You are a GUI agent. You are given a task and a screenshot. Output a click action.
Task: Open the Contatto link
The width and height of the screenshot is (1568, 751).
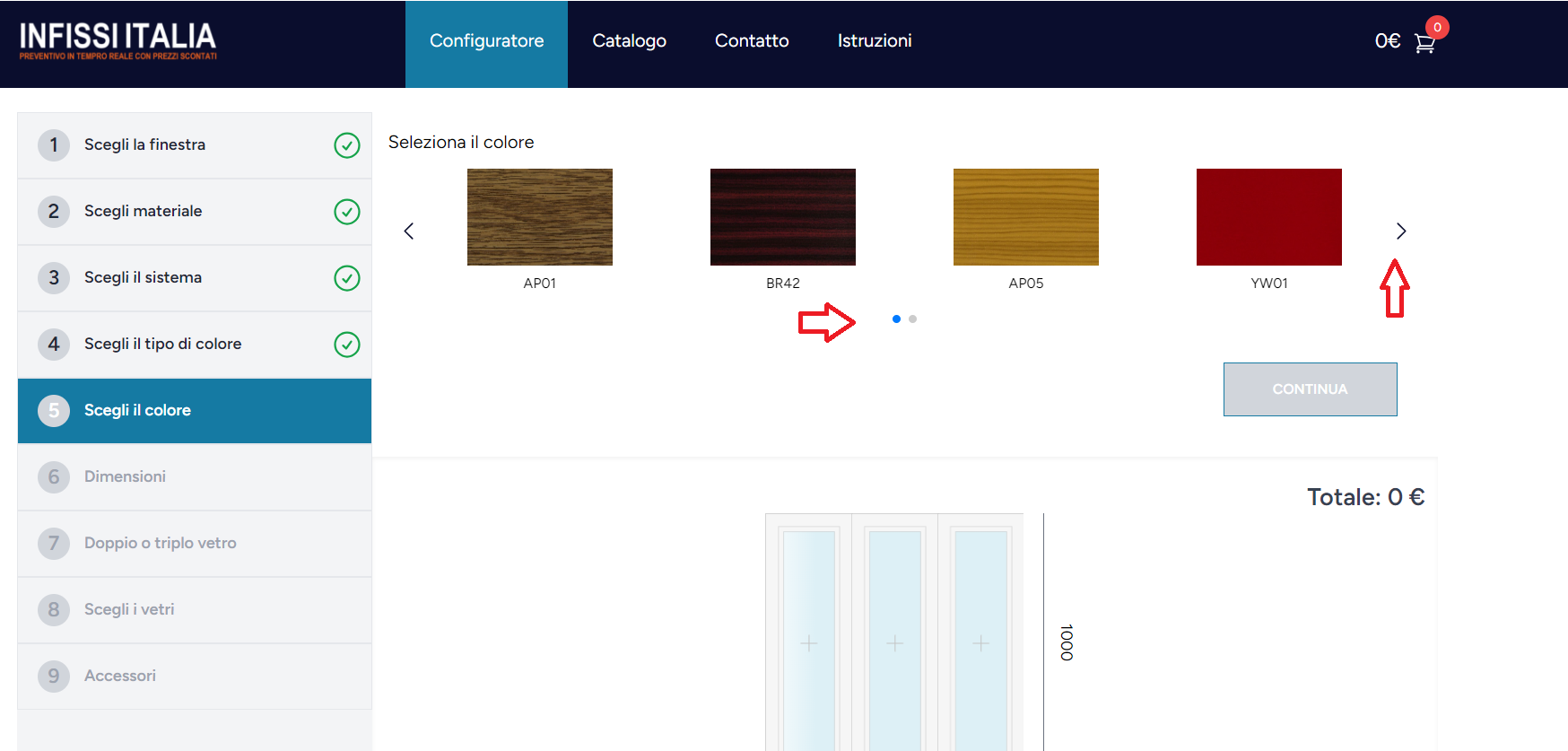tap(751, 41)
